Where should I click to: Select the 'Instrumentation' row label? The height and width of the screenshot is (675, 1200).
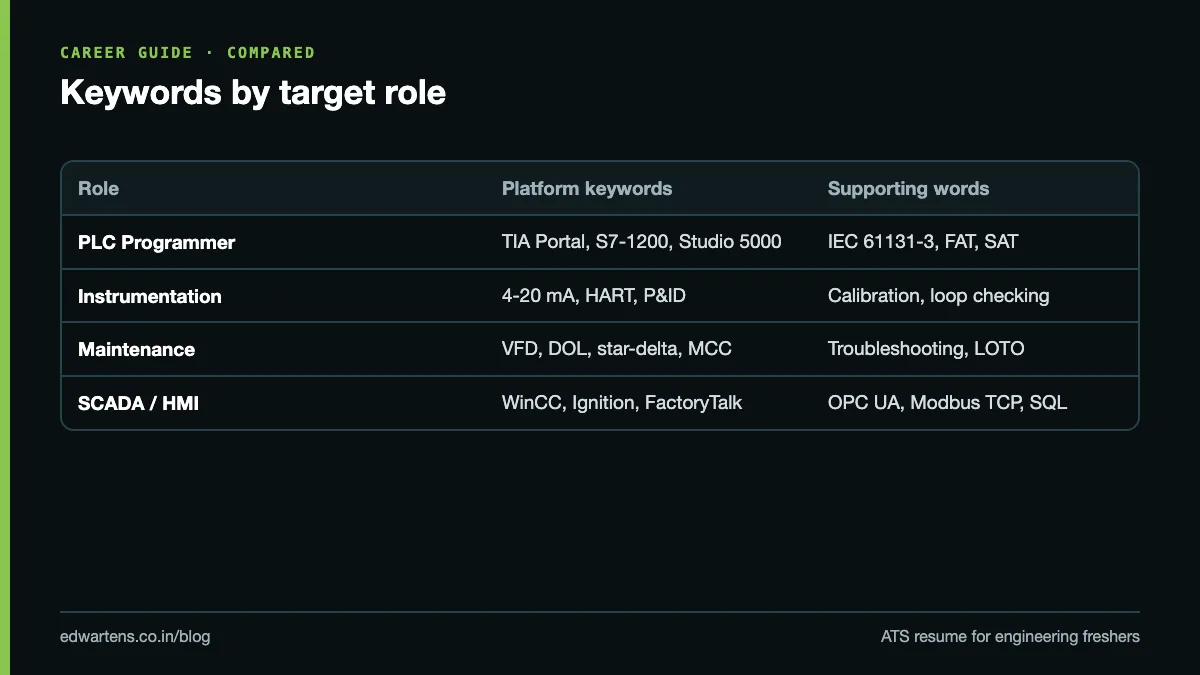click(x=150, y=296)
